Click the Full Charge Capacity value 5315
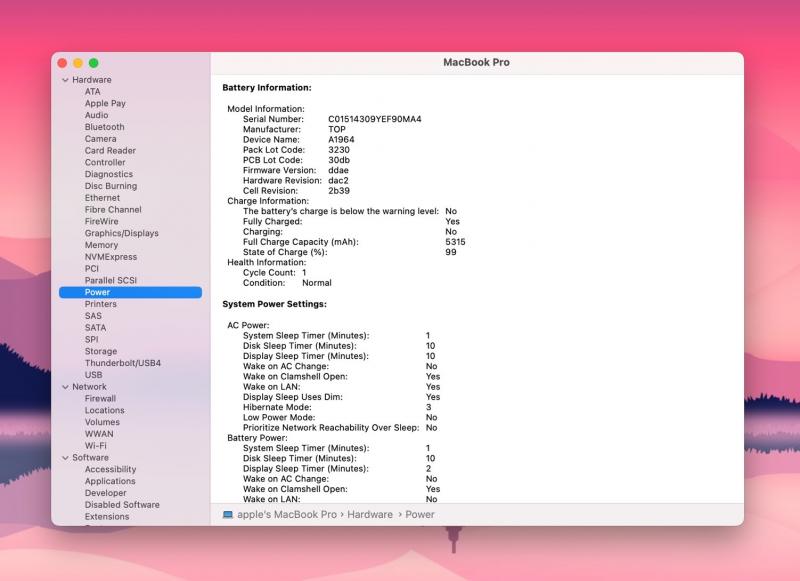 click(455, 242)
